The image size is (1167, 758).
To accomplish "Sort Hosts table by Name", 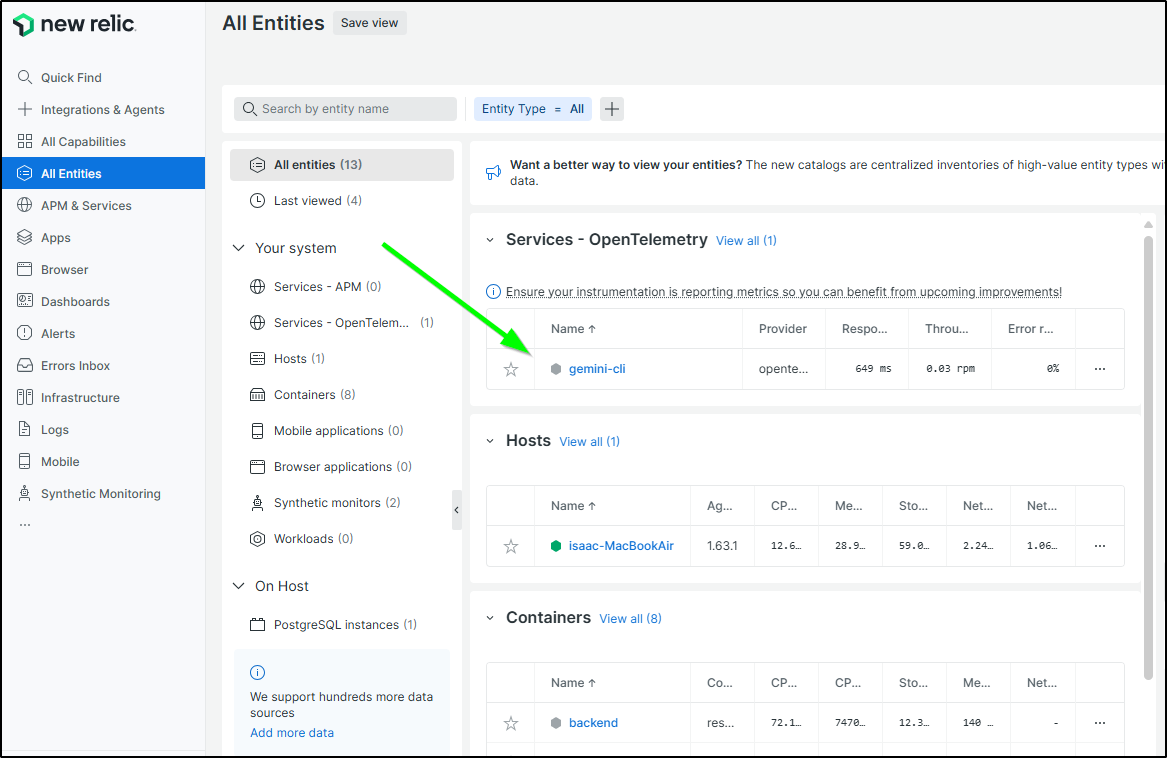I will (x=573, y=506).
